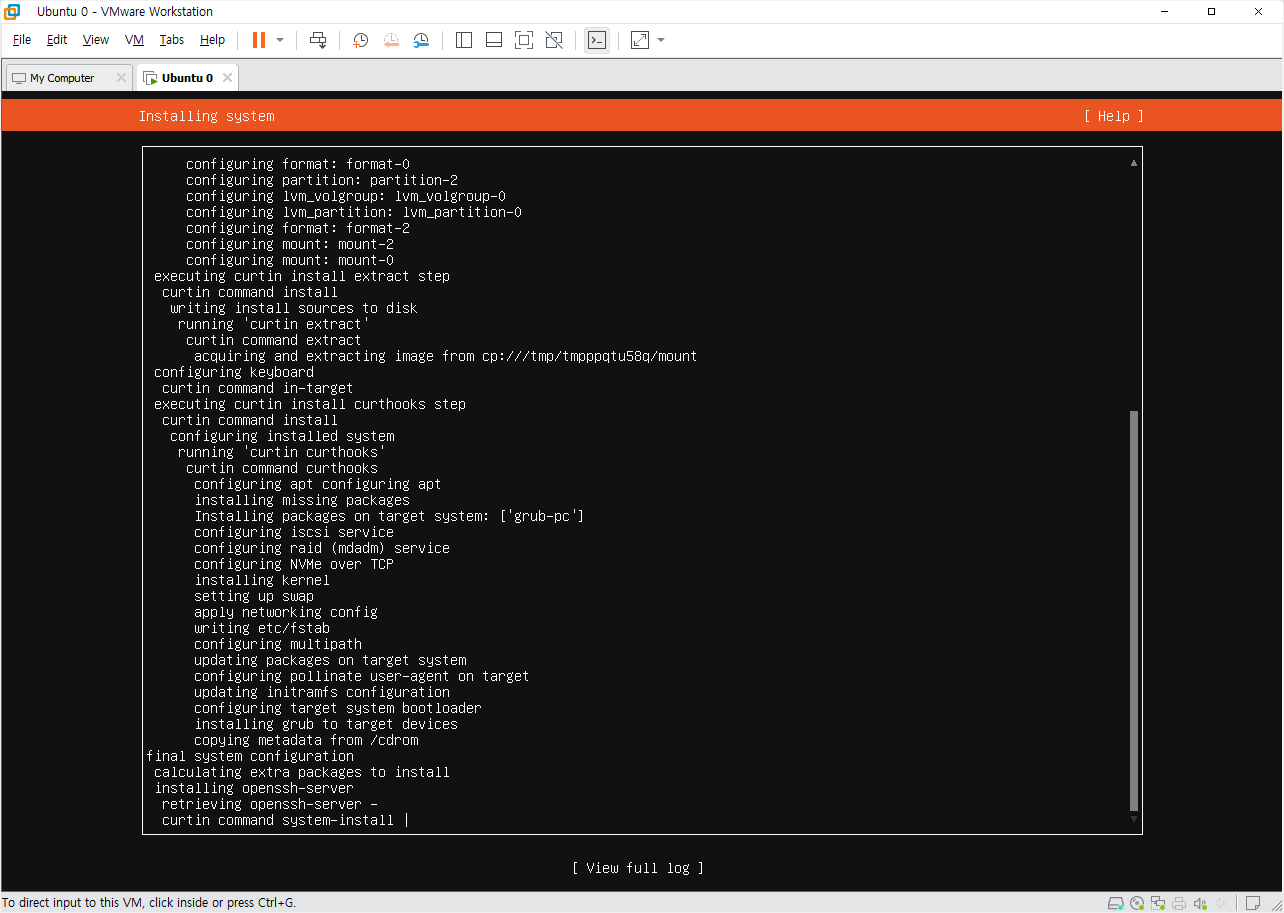Open the snapshot manager

click(x=421, y=40)
